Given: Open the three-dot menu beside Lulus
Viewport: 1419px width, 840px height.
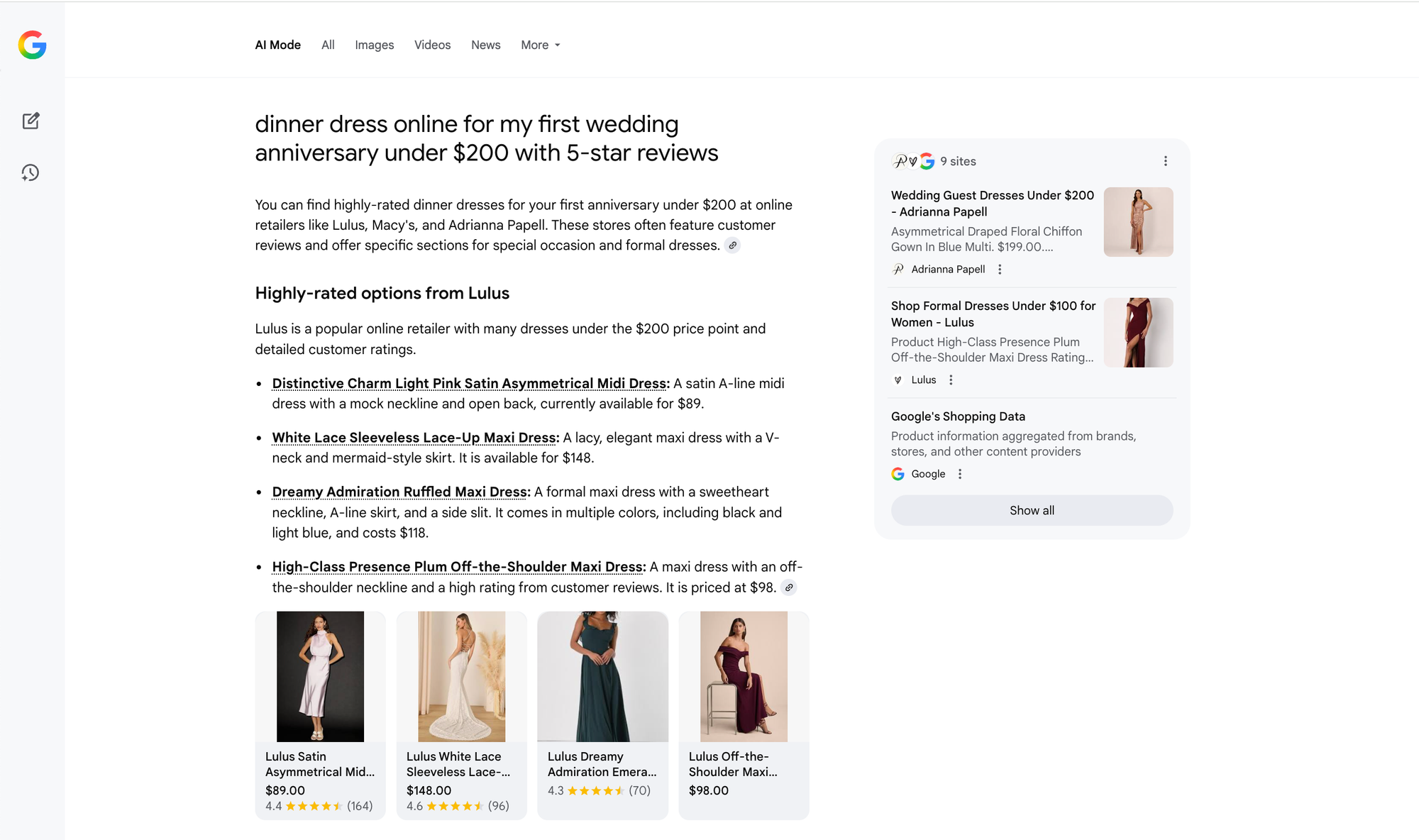Looking at the screenshot, I should coord(950,380).
